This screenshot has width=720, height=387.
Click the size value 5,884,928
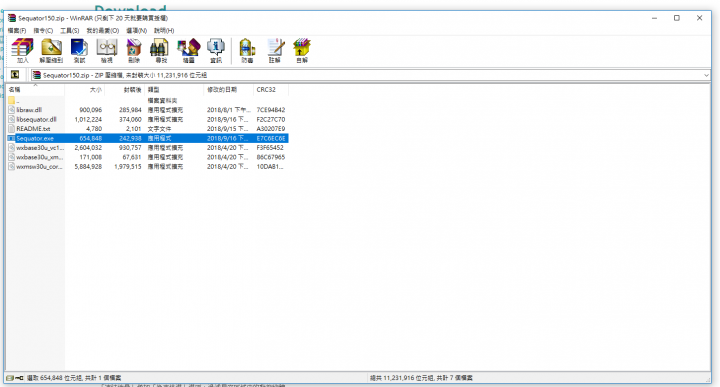[x=88, y=167]
